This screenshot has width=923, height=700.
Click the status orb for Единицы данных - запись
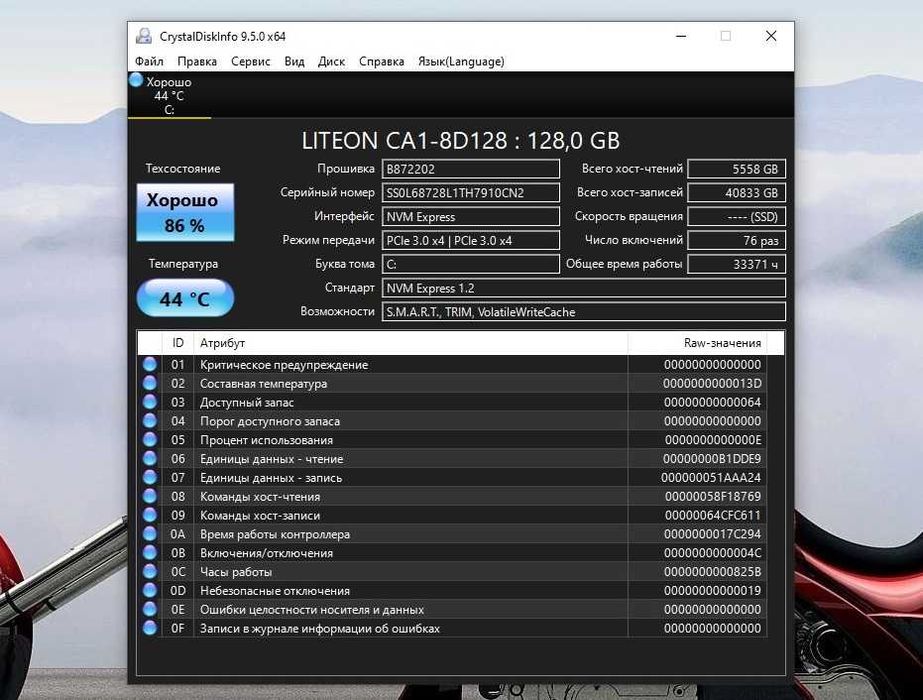click(x=150, y=477)
